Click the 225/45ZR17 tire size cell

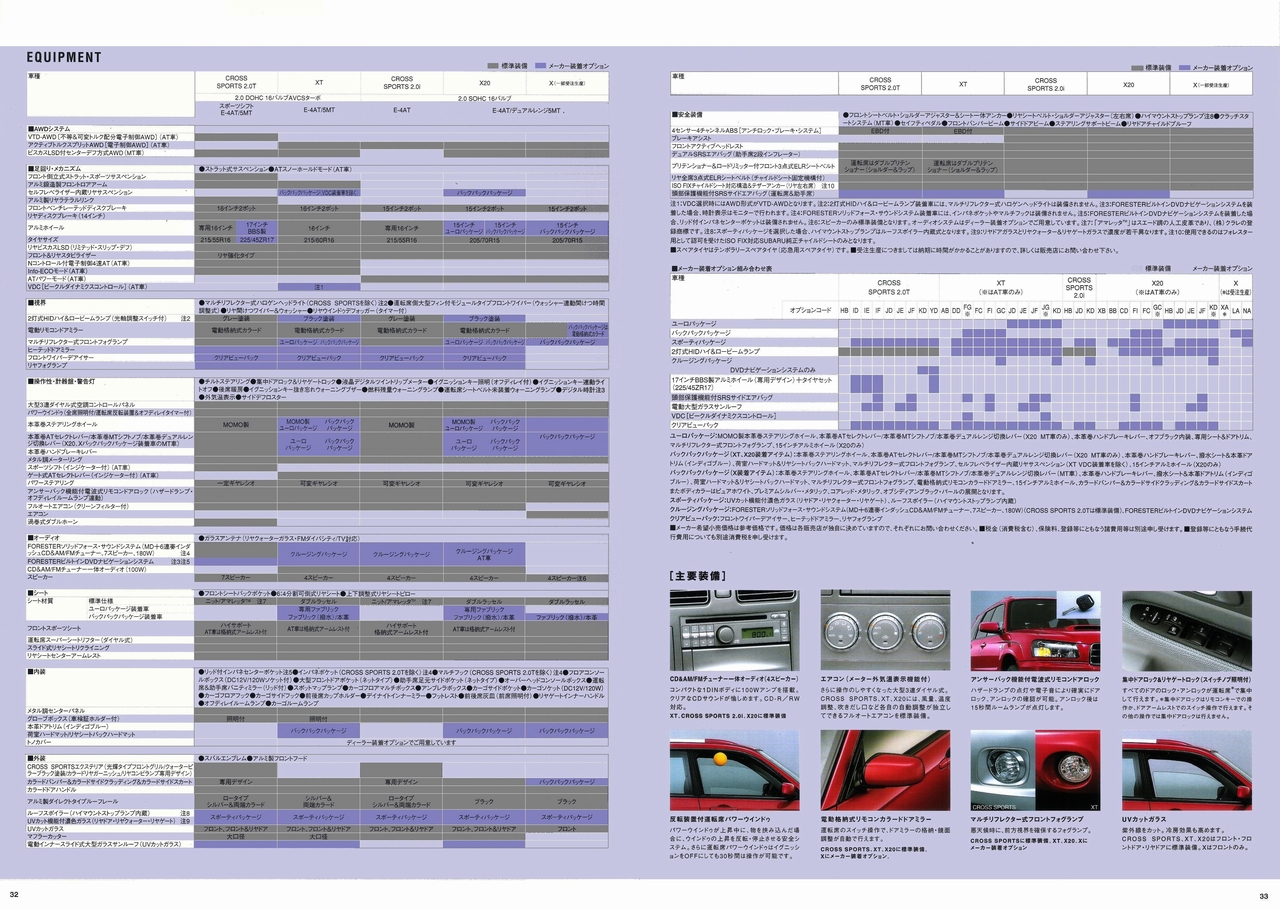[256, 240]
